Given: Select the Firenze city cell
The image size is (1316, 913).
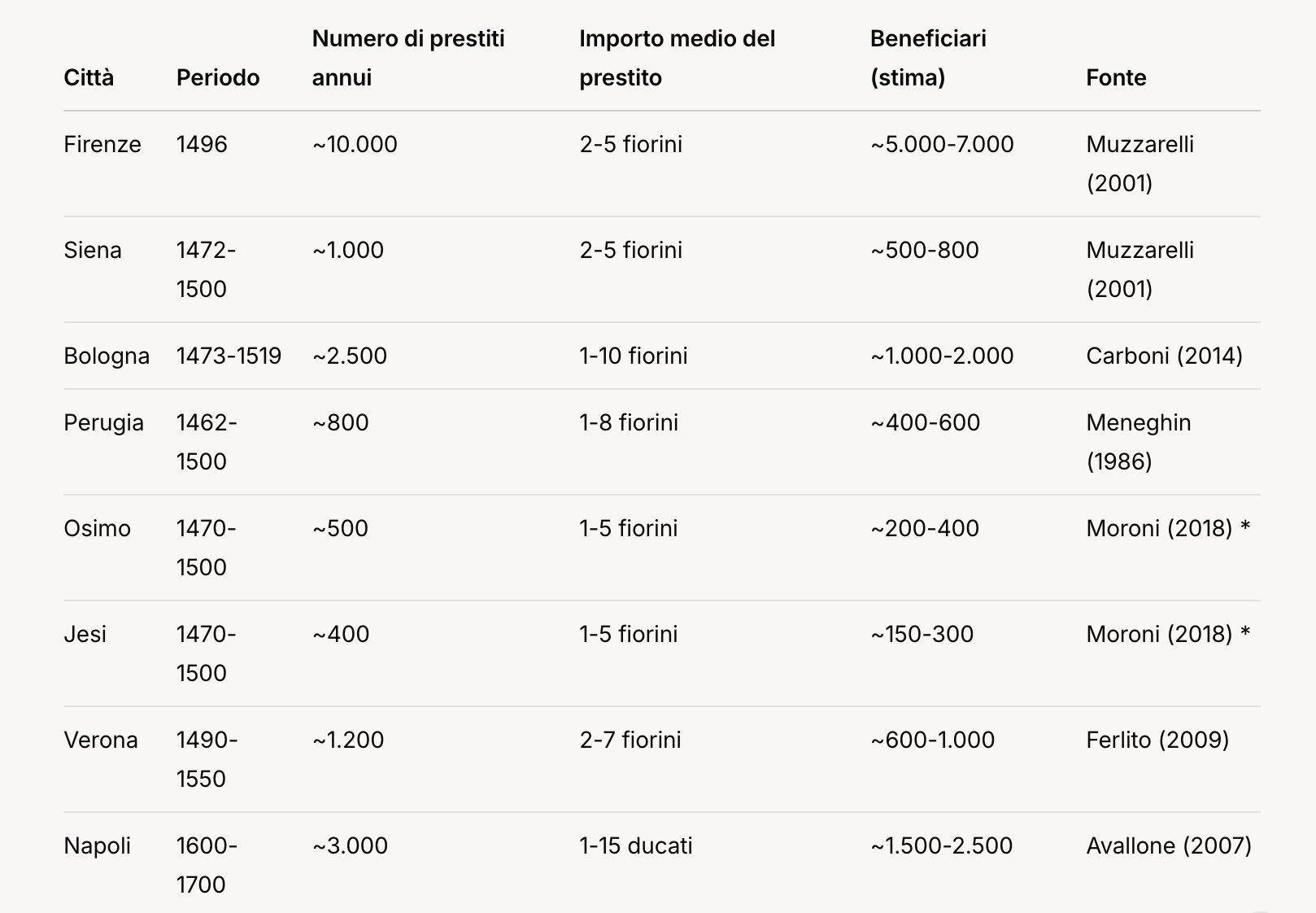Looking at the screenshot, I should tap(102, 145).
